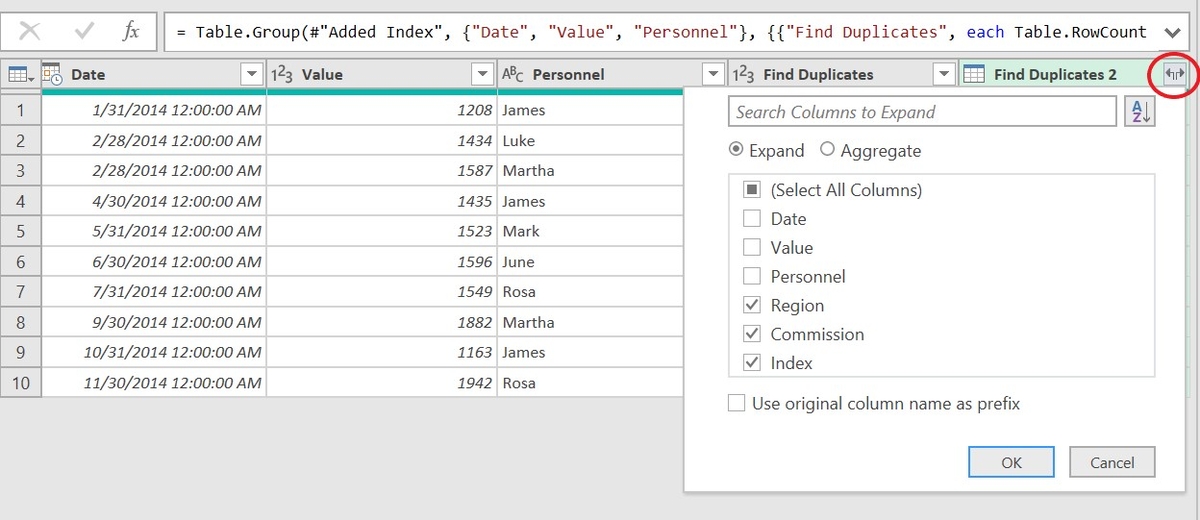This screenshot has width=1200, height=520.
Task: Select the Aggregate radio option
Action: [x=827, y=150]
